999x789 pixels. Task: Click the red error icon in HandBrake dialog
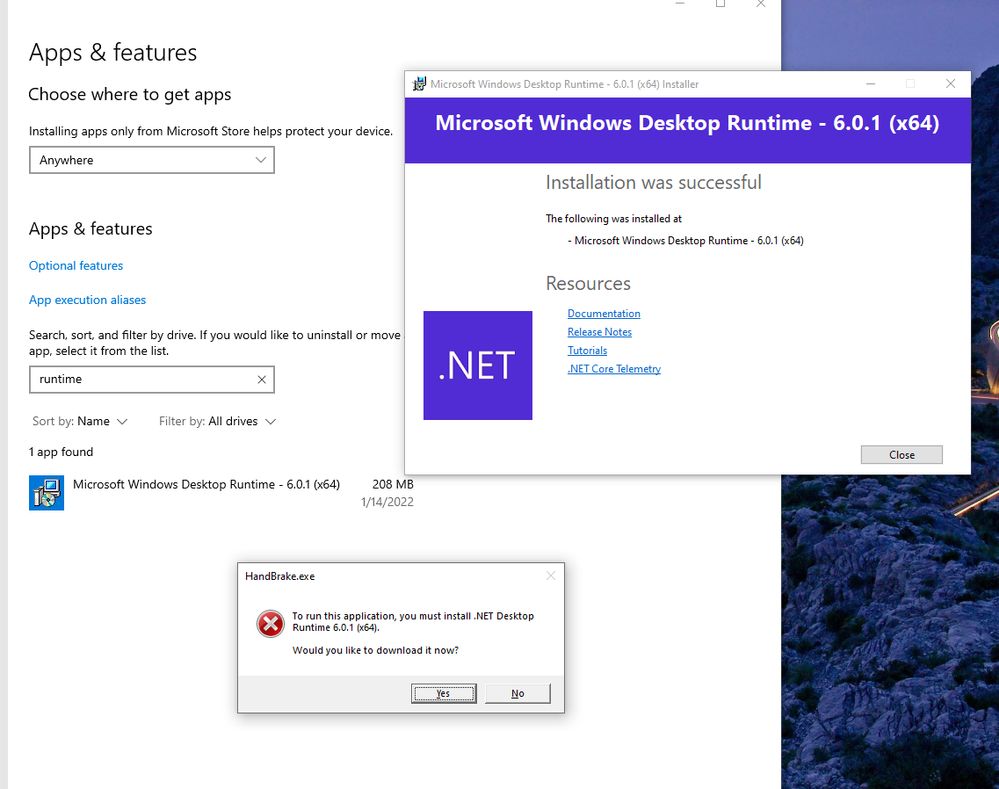coord(271,623)
